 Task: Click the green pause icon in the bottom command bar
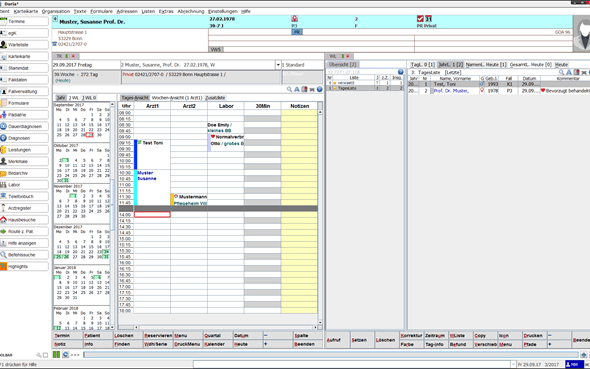[x=56, y=354]
